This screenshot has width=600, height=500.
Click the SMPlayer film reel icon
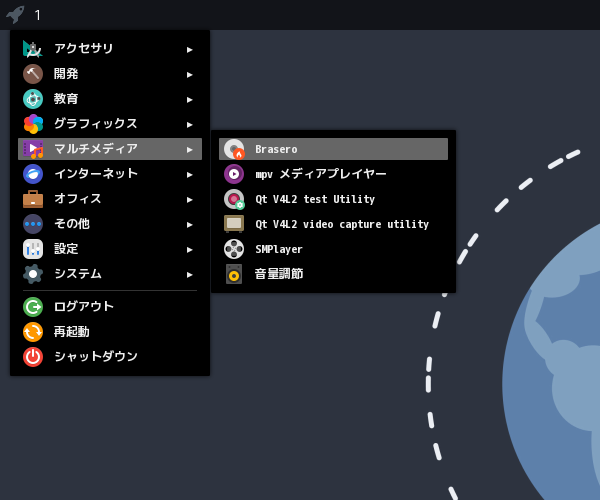tap(234, 249)
